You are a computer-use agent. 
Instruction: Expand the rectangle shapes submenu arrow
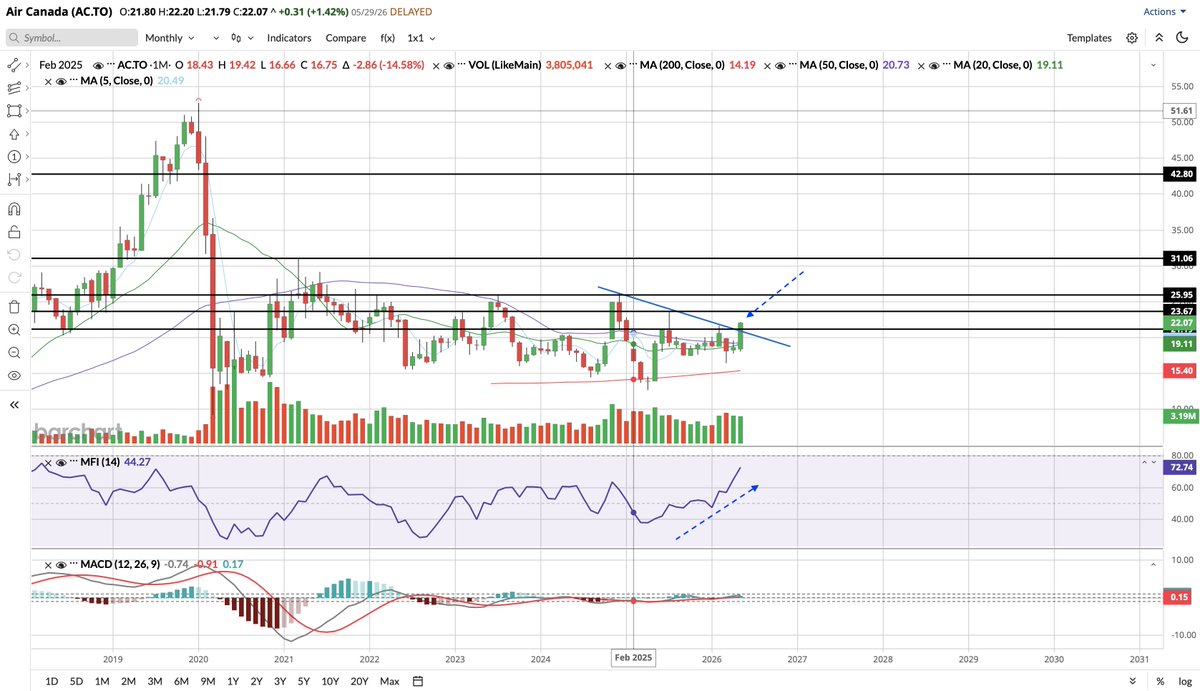29,110
